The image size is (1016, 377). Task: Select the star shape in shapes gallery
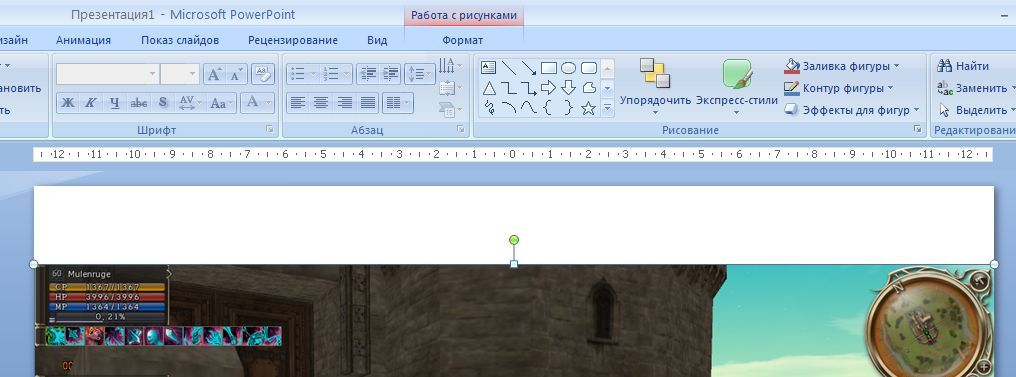coord(588,108)
